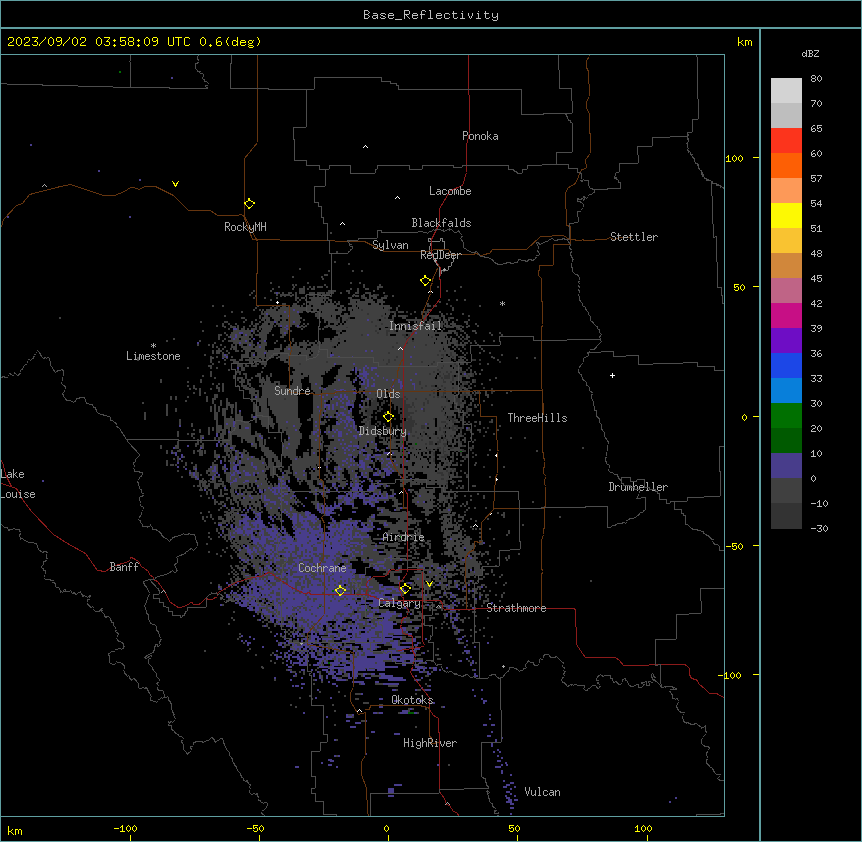The height and width of the screenshot is (842, 862).
Task: Click the yellow diamond marker above RockyMH
Action: pyautogui.click(x=249, y=204)
